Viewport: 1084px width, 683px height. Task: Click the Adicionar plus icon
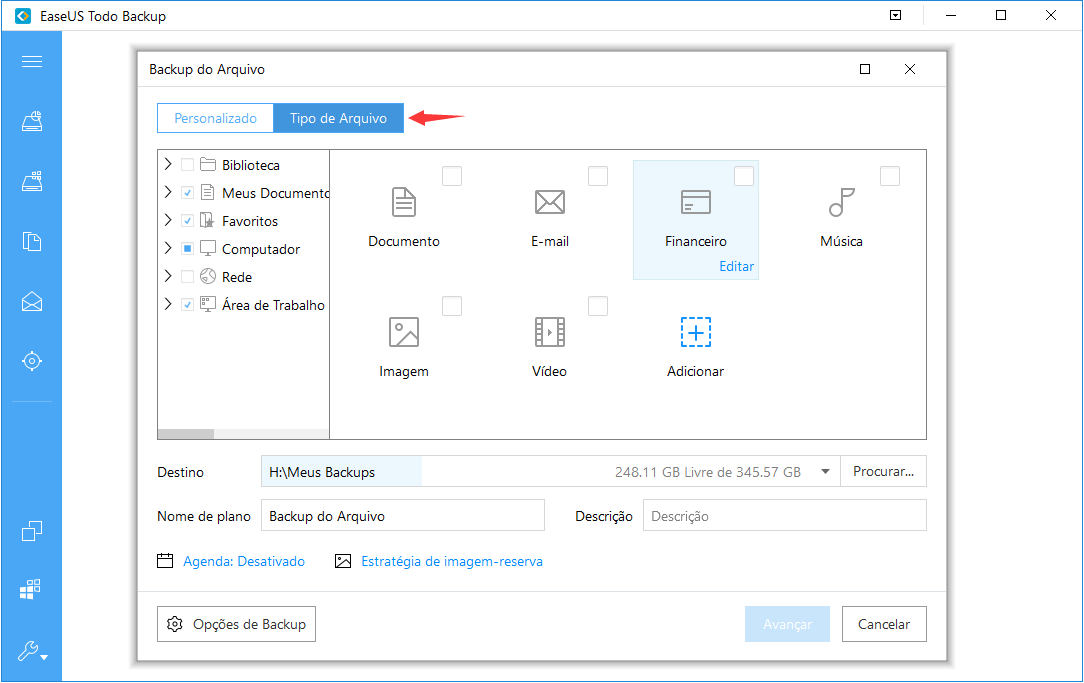[x=695, y=332]
